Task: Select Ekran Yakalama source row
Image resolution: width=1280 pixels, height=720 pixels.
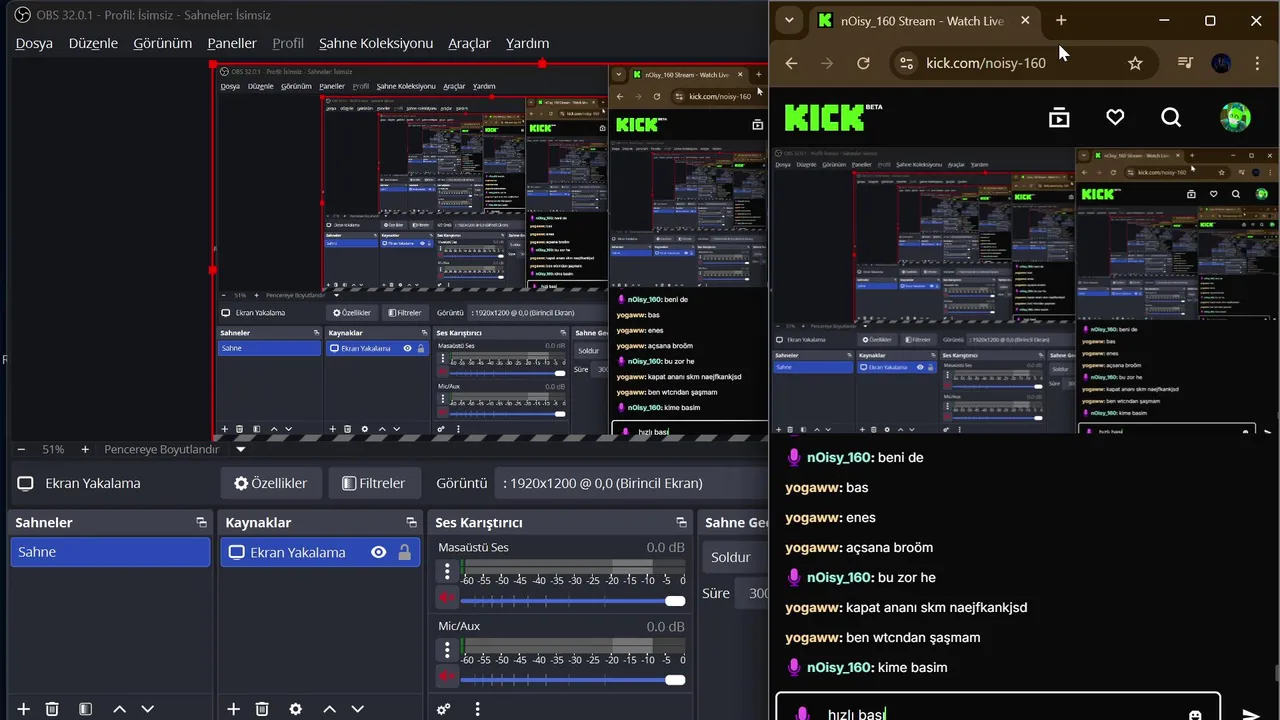Action: [x=320, y=552]
